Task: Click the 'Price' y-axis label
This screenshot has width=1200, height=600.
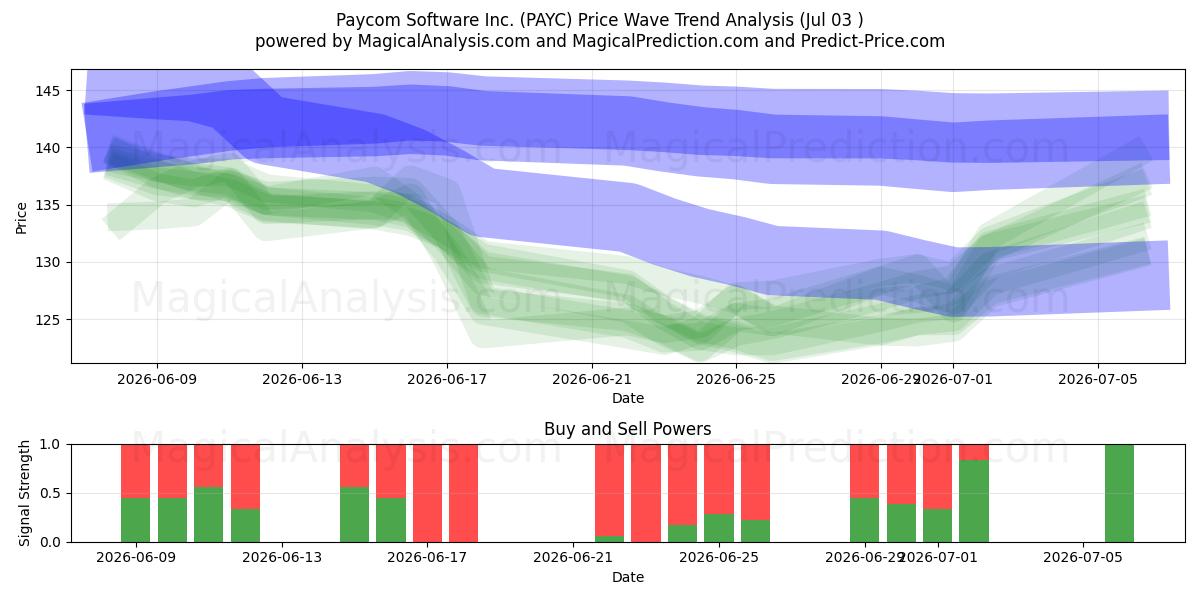Action: 22,216
